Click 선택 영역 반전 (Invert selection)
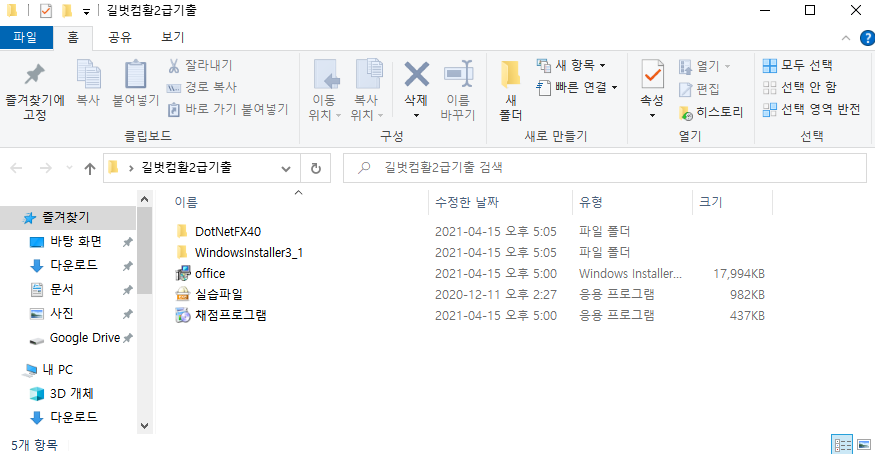This screenshot has width=875, height=454. tap(811, 109)
